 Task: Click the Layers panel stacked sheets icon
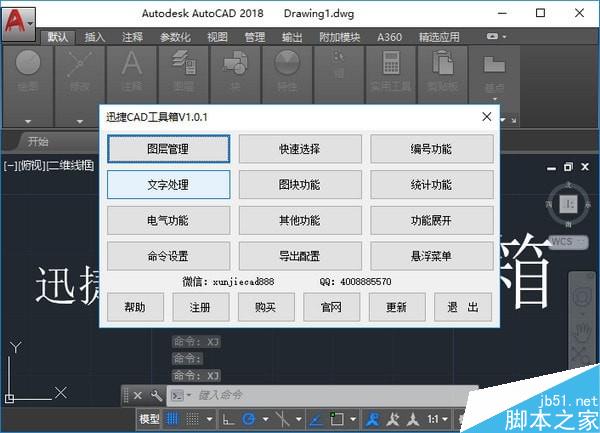click(x=184, y=63)
